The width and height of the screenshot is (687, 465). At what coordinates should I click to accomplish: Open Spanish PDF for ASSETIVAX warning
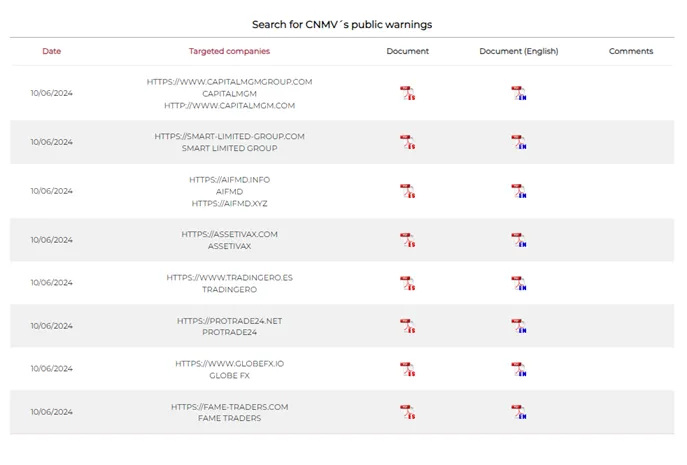tap(407, 240)
